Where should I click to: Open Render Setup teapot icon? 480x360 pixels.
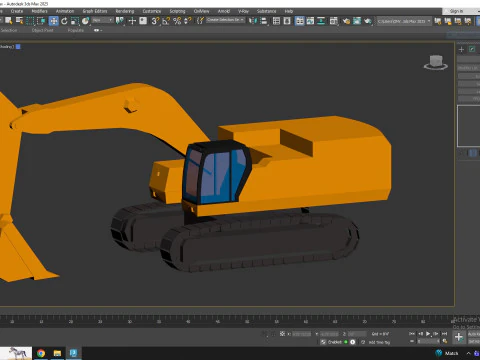(346, 21)
